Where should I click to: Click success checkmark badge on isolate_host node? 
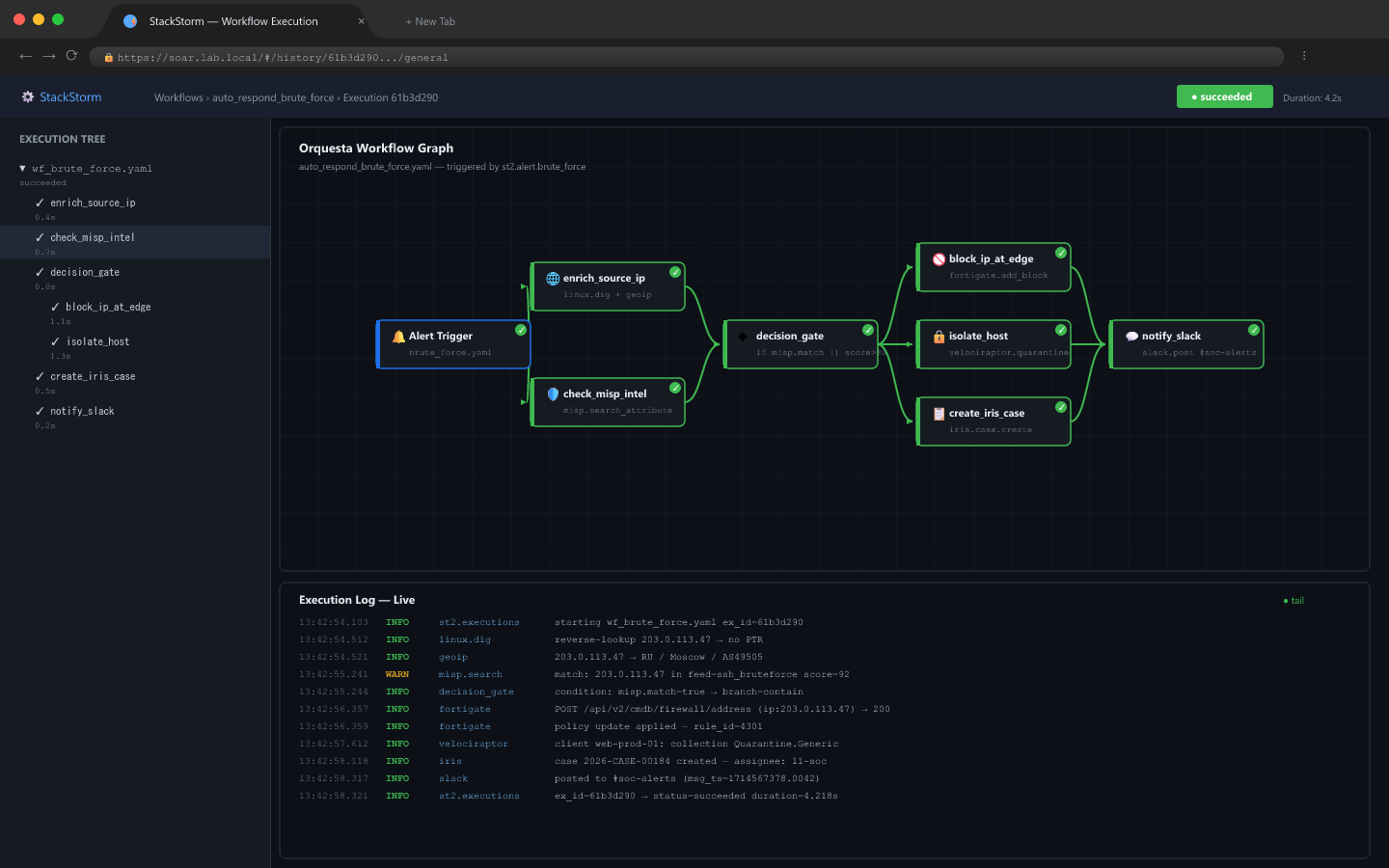coord(1061,330)
